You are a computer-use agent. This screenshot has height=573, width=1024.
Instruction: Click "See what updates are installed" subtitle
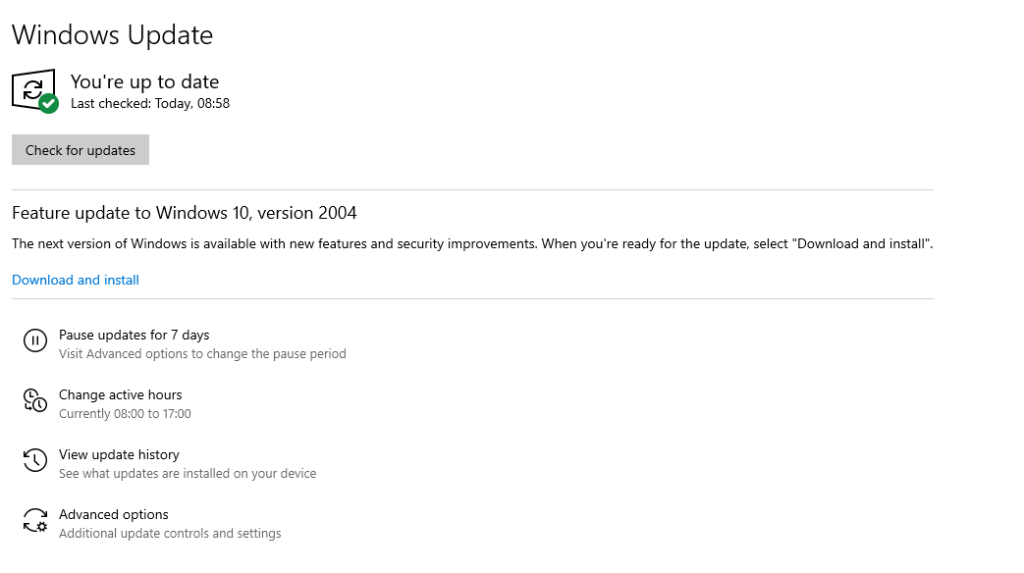click(x=187, y=474)
